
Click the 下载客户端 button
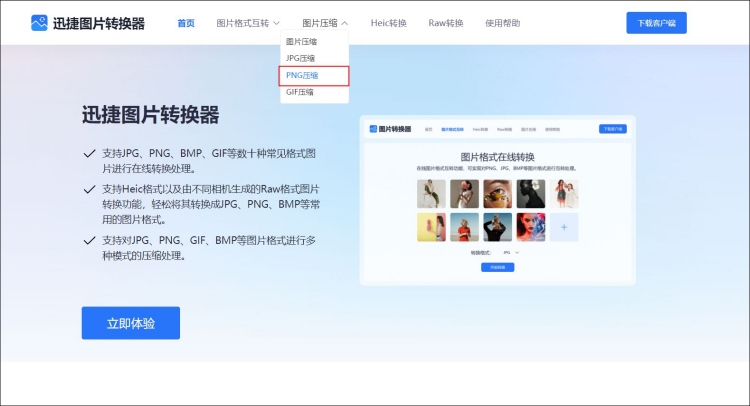[656, 23]
